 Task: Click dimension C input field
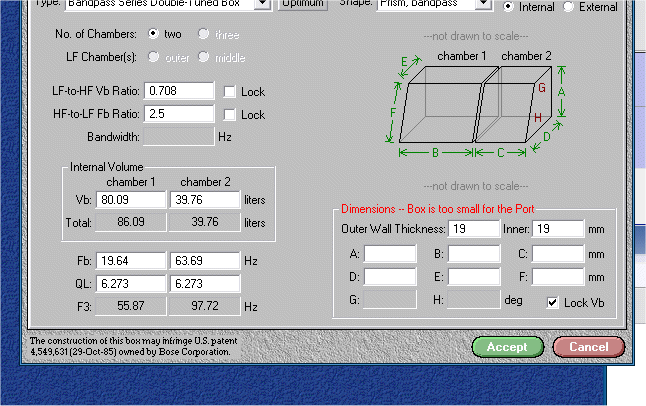558,253
